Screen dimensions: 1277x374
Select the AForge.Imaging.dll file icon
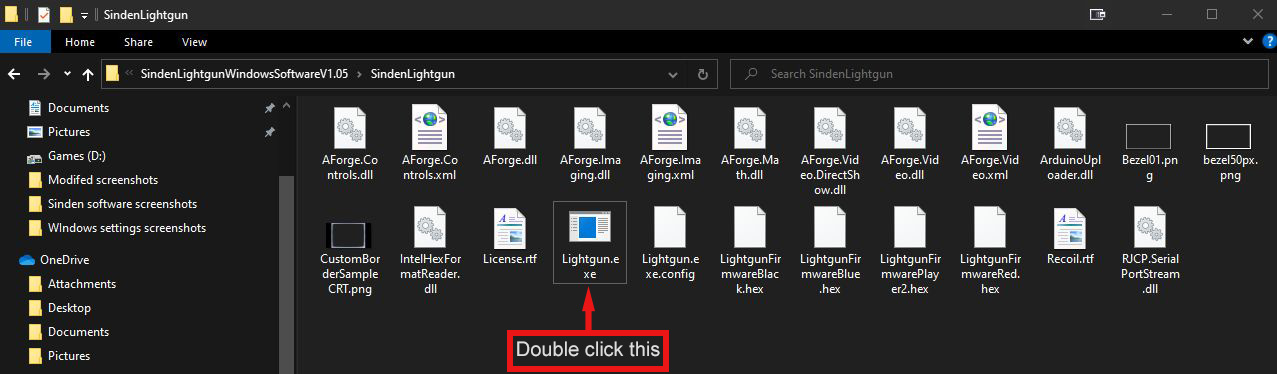click(589, 127)
